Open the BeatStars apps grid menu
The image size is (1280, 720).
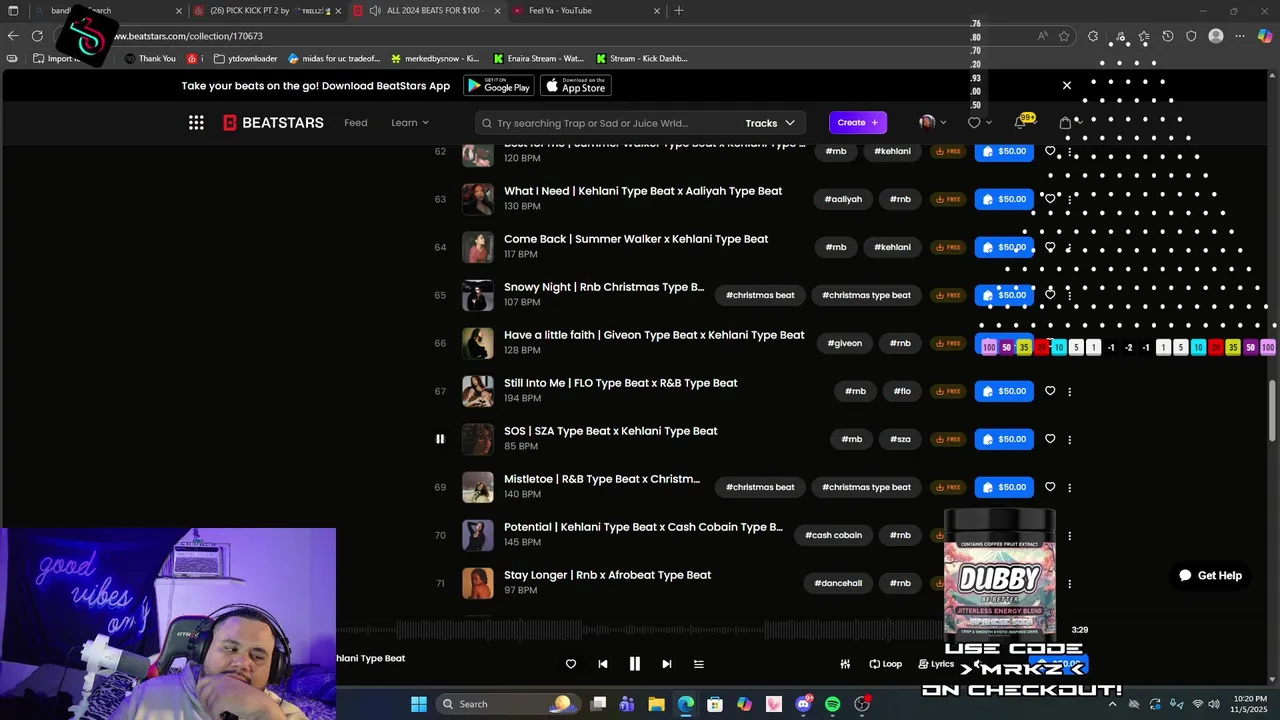tap(196, 123)
